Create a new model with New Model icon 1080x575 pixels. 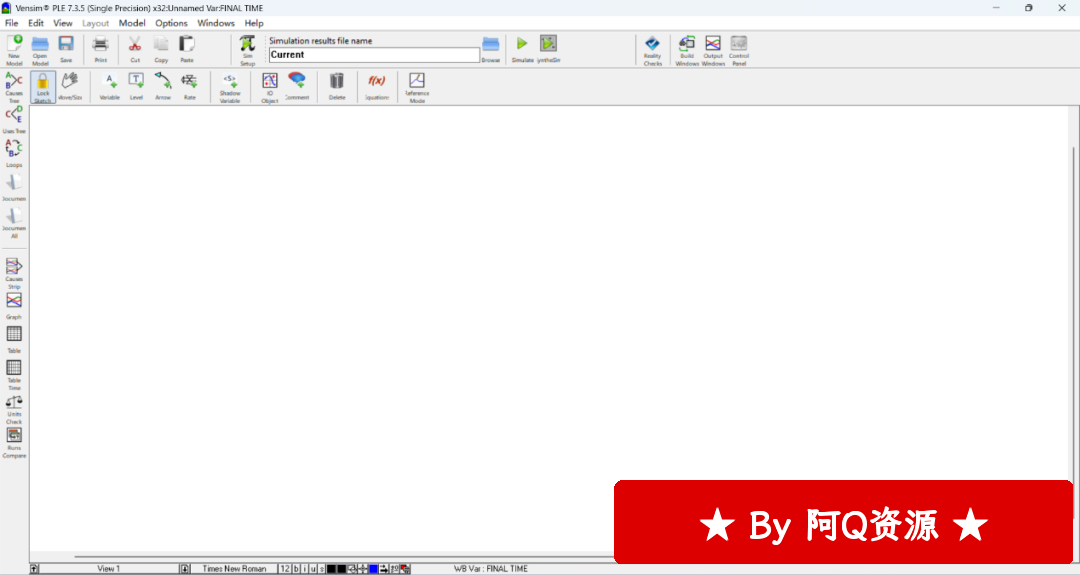pos(14,50)
